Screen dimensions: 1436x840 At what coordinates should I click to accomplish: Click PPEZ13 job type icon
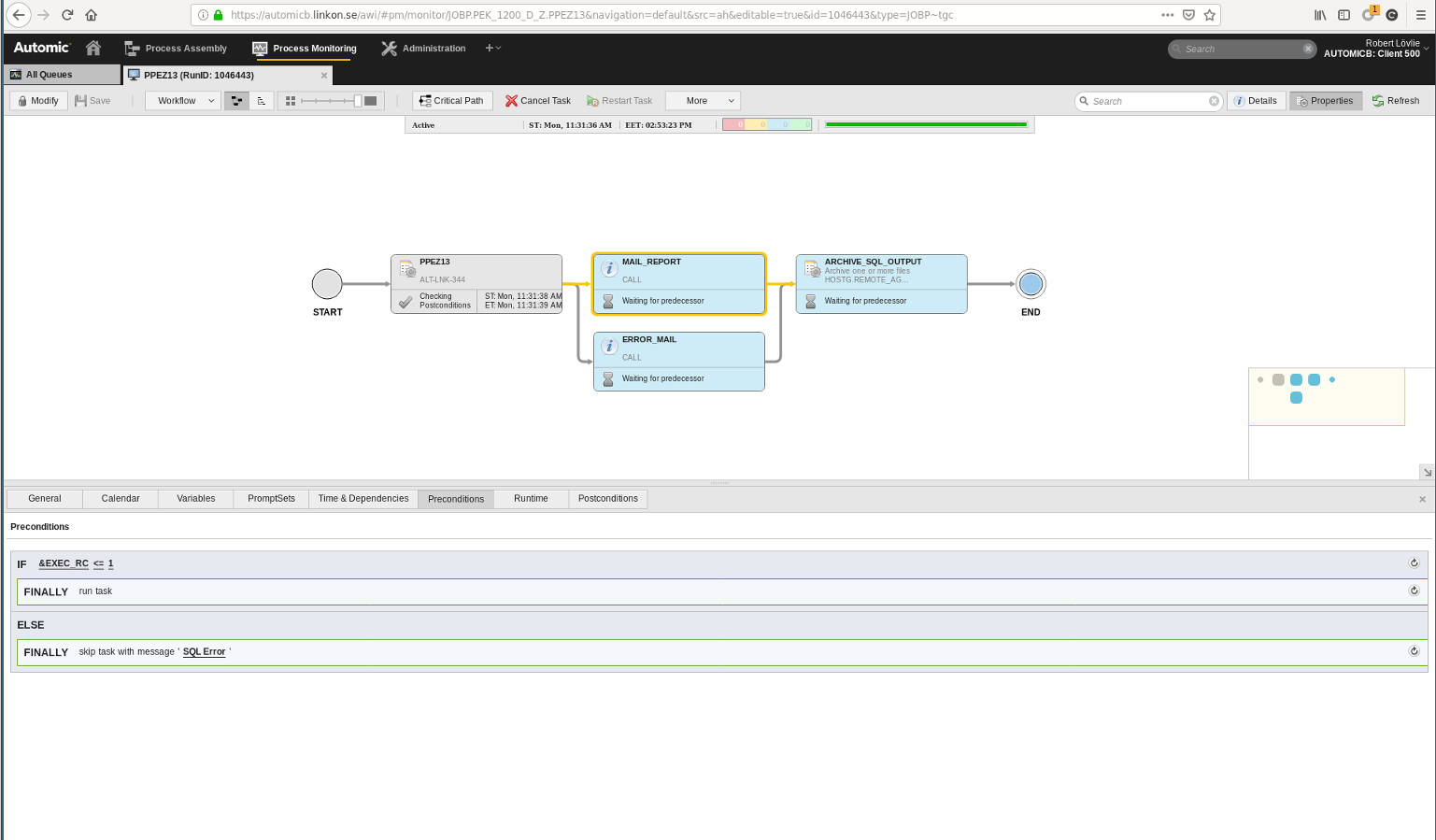pyautogui.click(x=407, y=270)
